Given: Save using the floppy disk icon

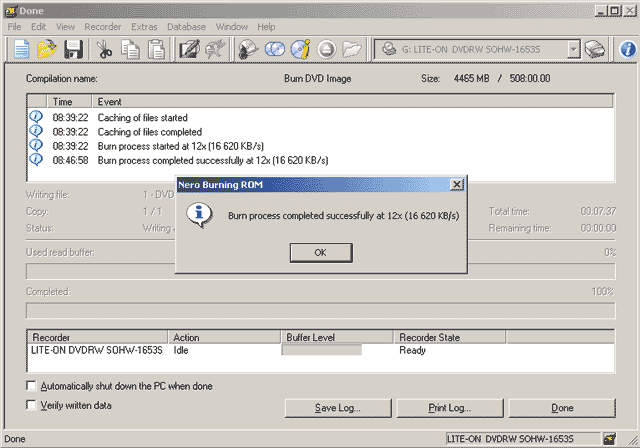Looking at the screenshot, I should pyautogui.click(x=73, y=49).
